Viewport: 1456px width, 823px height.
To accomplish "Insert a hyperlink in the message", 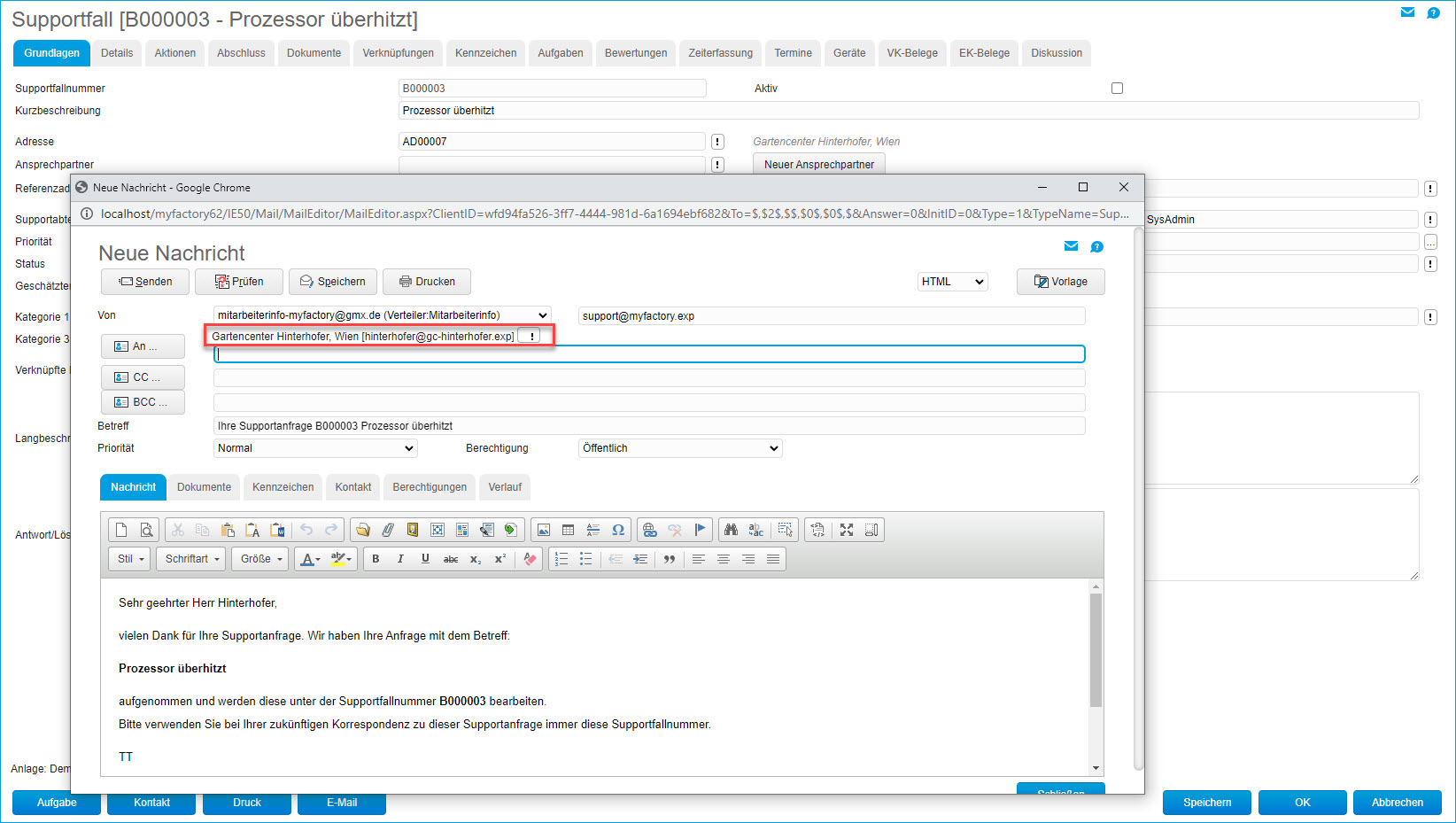I will [650, 530].
